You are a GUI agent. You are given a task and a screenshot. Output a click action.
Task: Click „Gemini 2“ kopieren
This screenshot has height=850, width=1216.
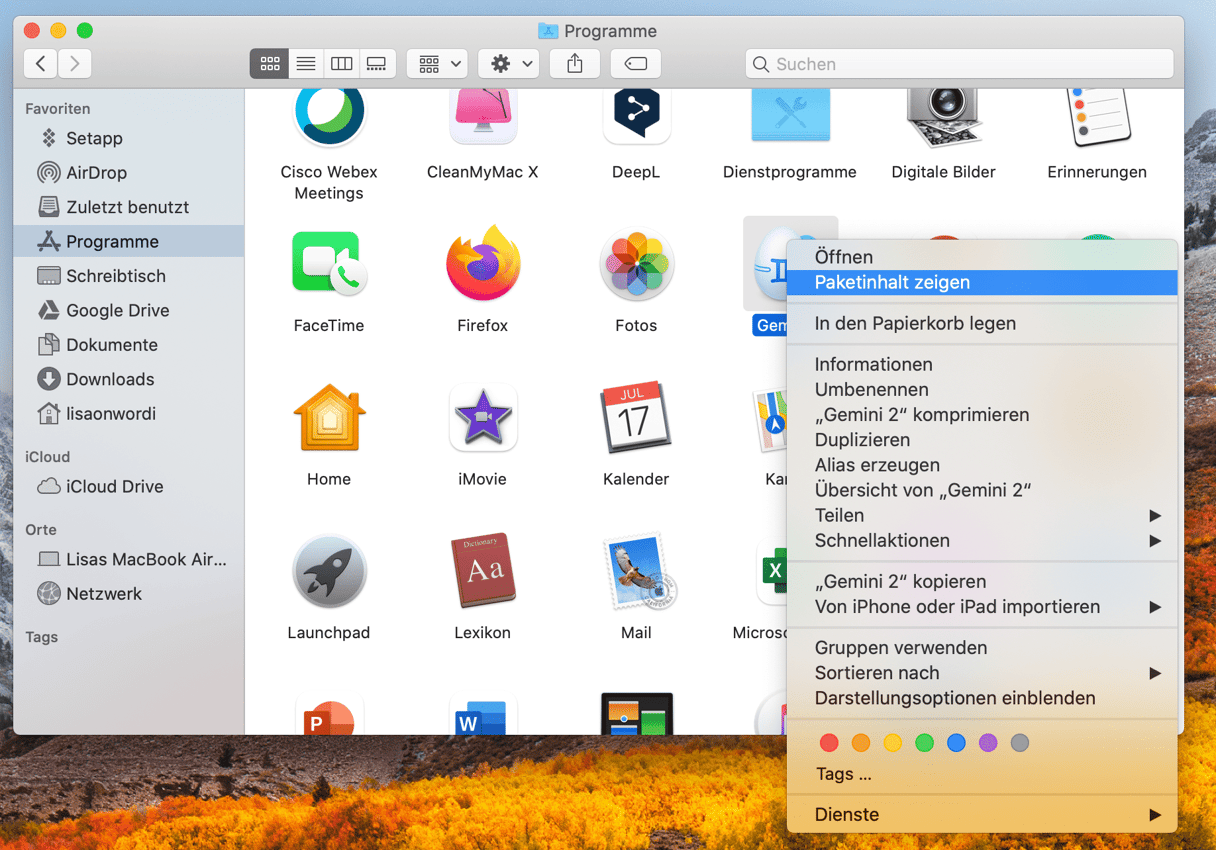982,582
